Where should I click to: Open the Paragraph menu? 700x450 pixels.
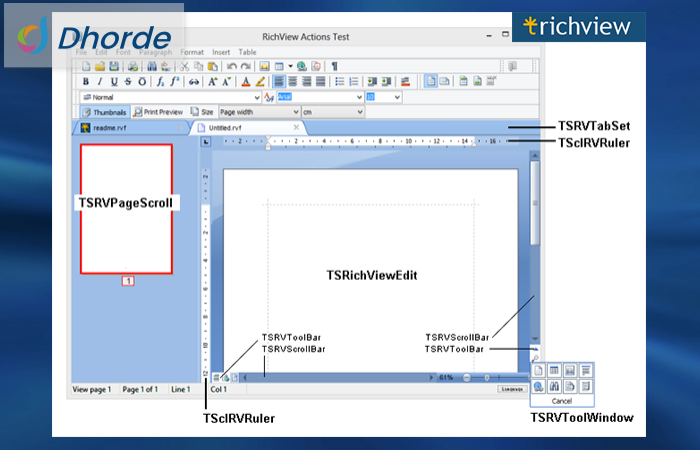coord(155,52)
